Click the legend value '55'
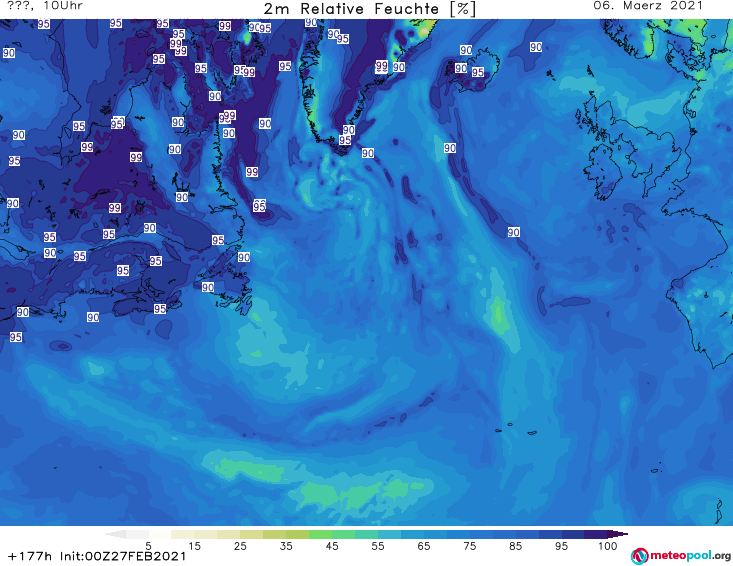Viewport: 733px width, 566px height. click(378, 546)
